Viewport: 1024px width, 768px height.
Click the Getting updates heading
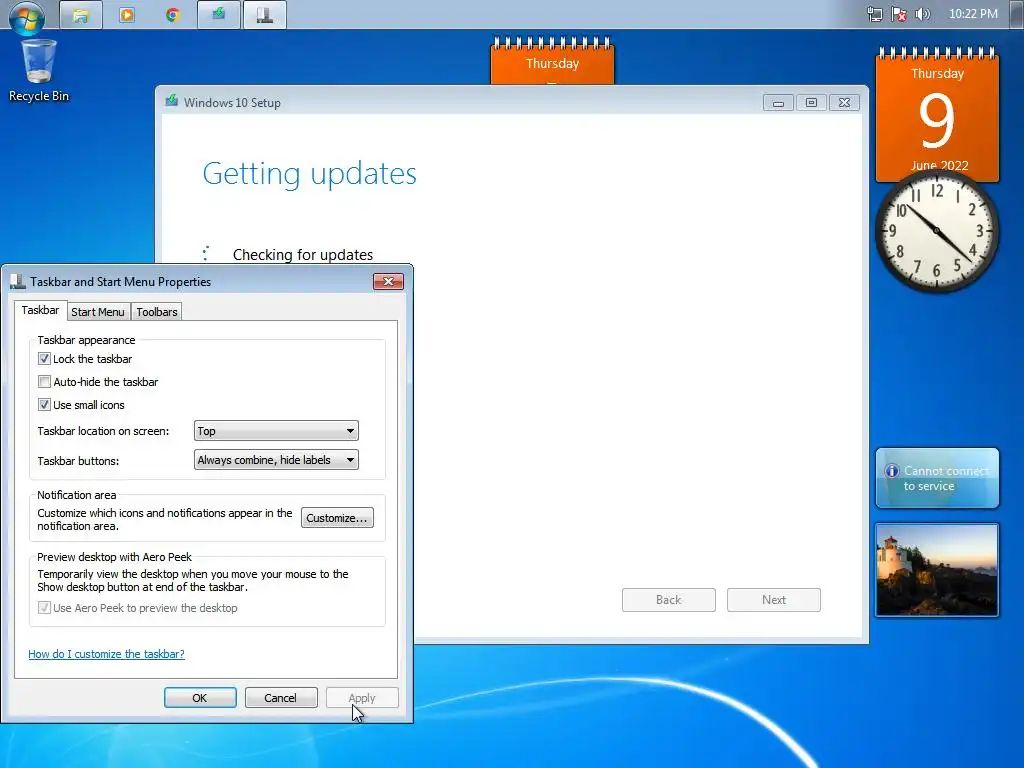coord(310,174)
